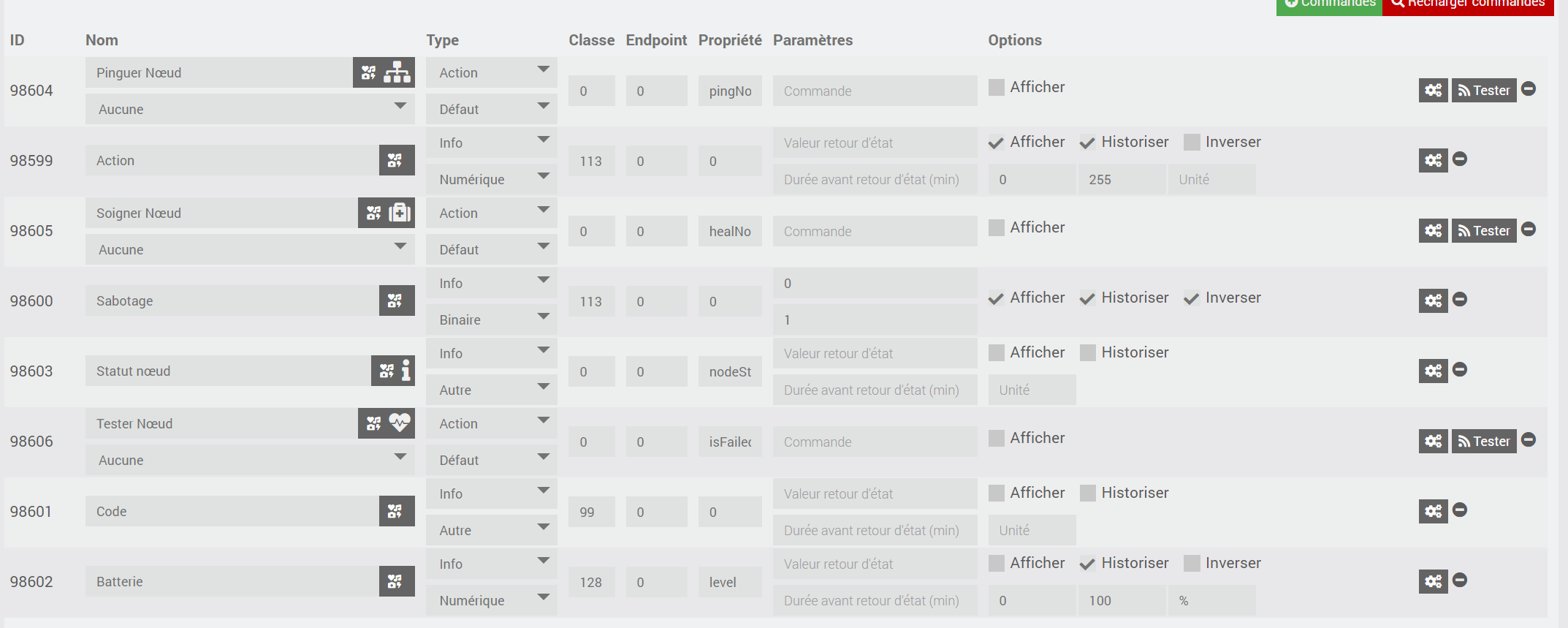Image resolution: width=1568 pixels, height=628 pixels.
Task: Click Tester button for Pinguer Nœud
Action: [1484, 90]
